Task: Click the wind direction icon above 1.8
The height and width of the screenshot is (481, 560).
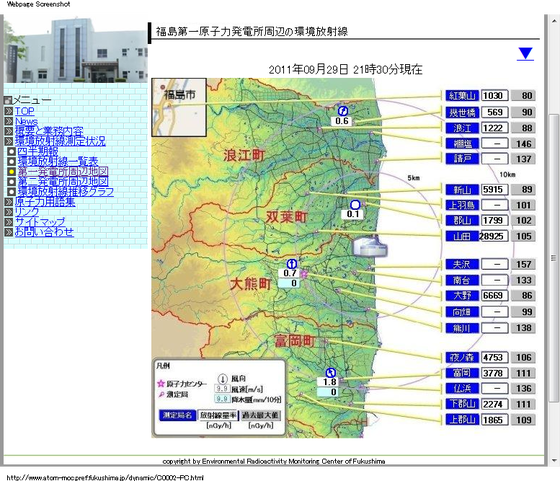Action: click(331, 373)
